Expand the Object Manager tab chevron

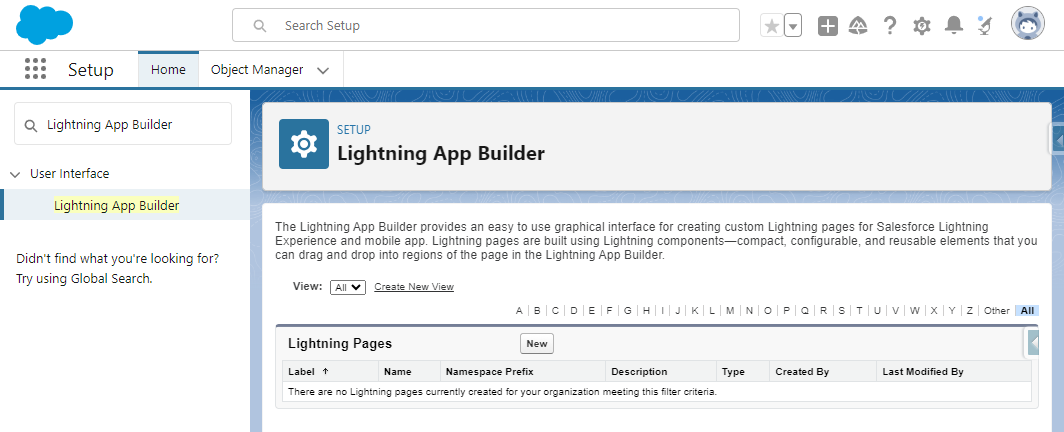(x=324, y=71)
